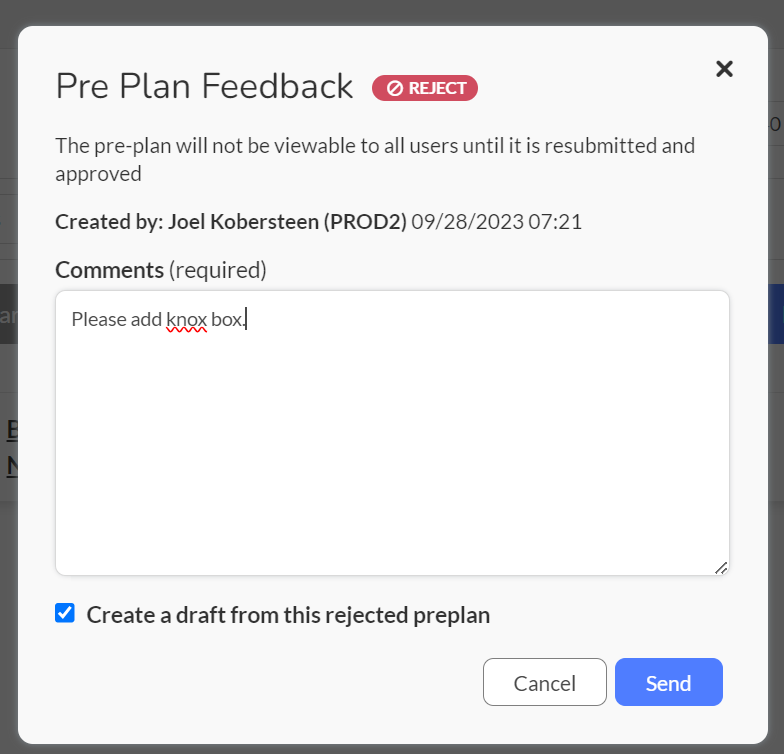
Task: Click the "Create a draft from this rejected preplan" label
Action: click(x=288, y=615)
